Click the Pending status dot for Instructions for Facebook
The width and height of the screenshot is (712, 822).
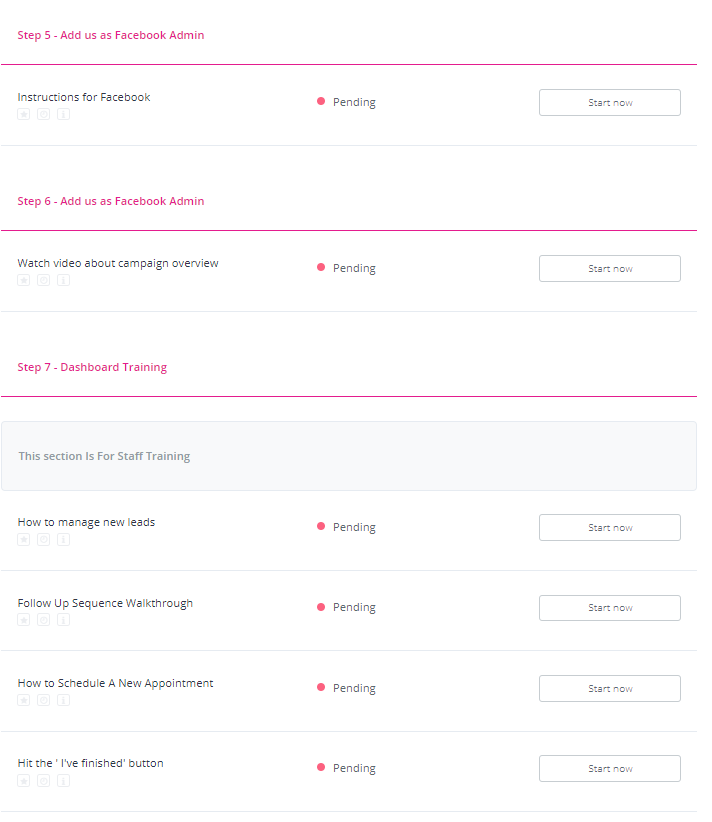tap(321, 101)
